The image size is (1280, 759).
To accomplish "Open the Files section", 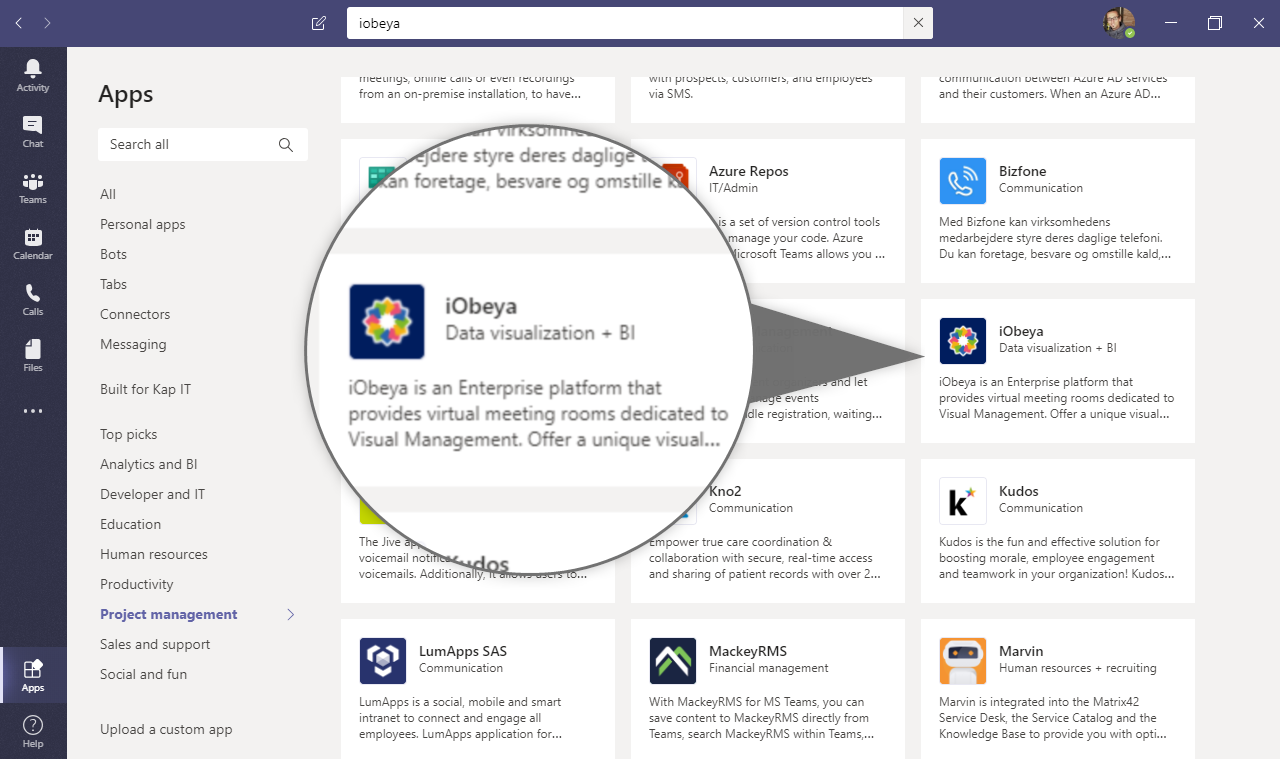I will (33, 355).
